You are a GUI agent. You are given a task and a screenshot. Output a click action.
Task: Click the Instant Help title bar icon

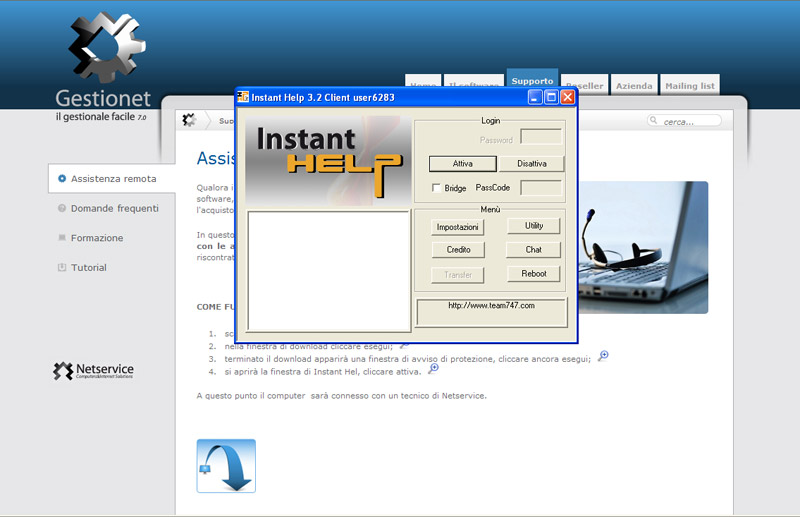pyautogui.click(x=243, y=97)
